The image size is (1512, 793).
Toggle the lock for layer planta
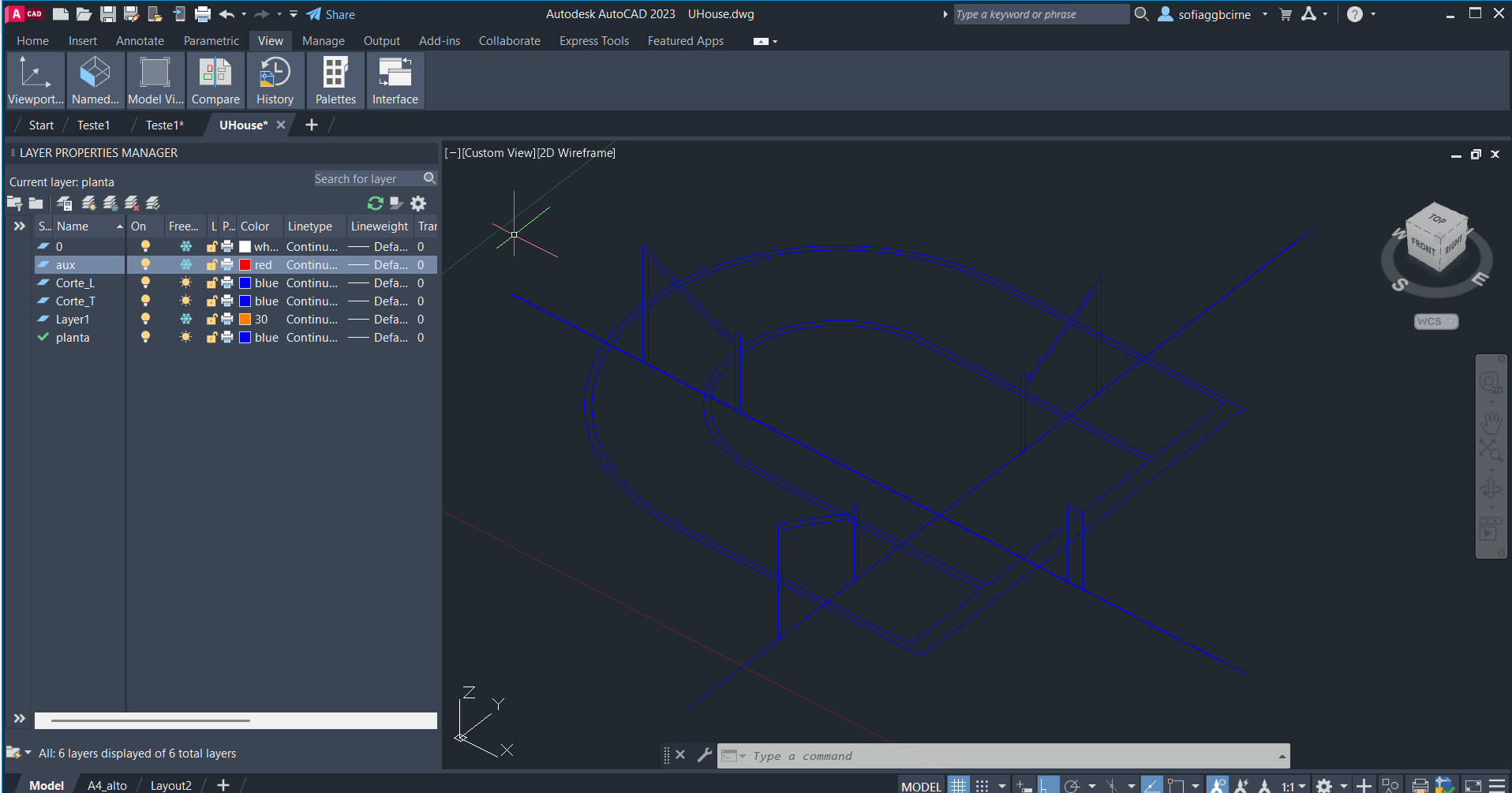coord(211,338)
